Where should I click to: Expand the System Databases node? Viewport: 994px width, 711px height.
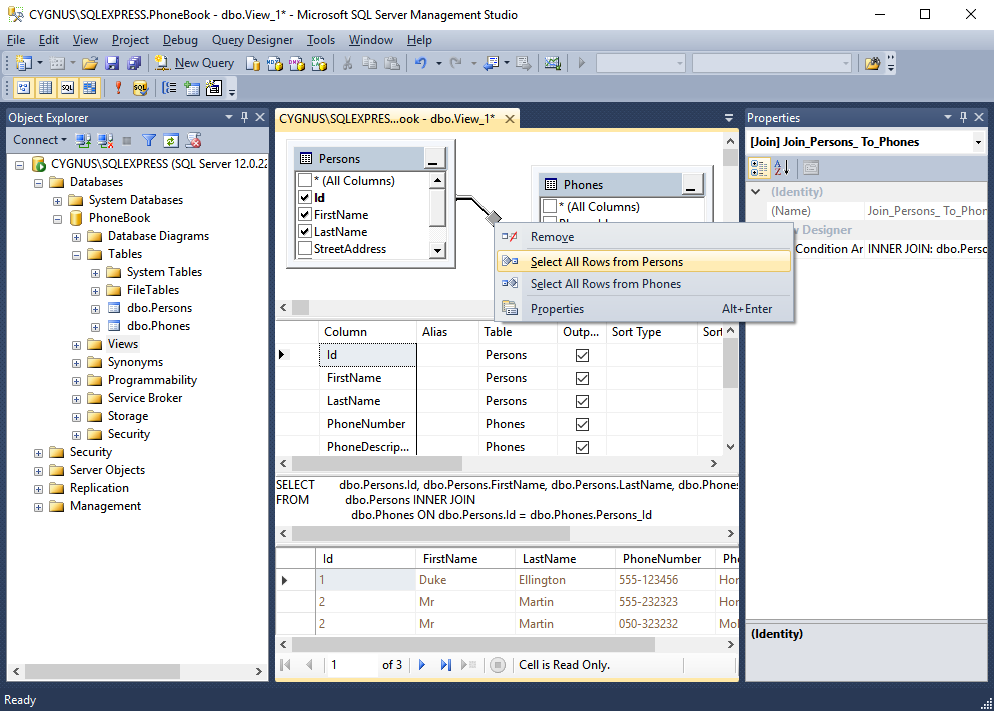[x=58, y=201]
